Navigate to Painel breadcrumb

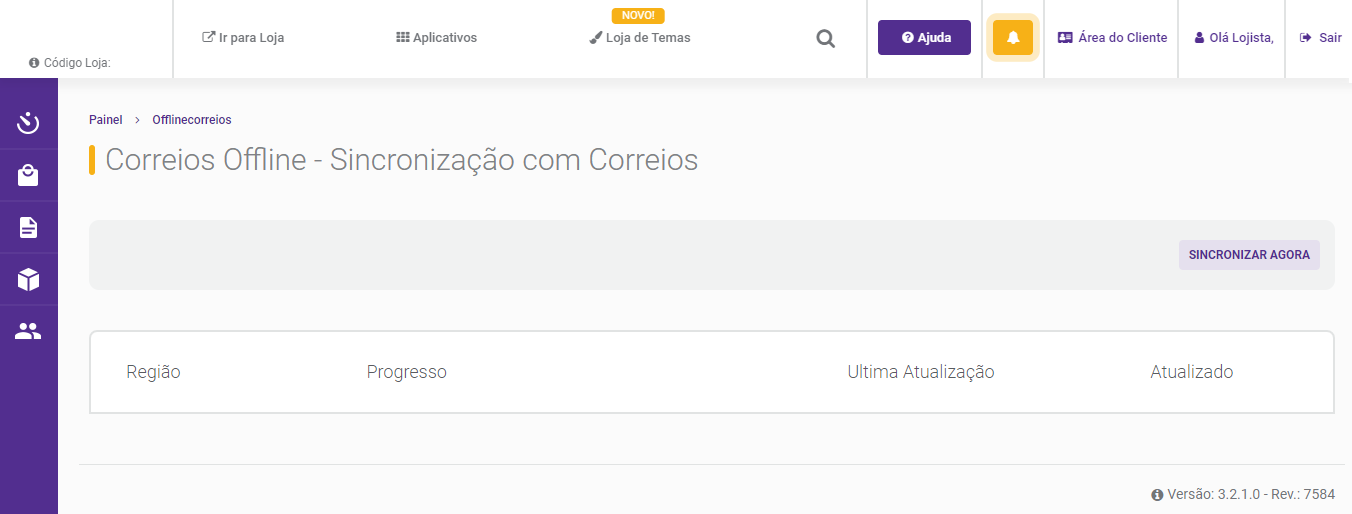coord(106,120)
